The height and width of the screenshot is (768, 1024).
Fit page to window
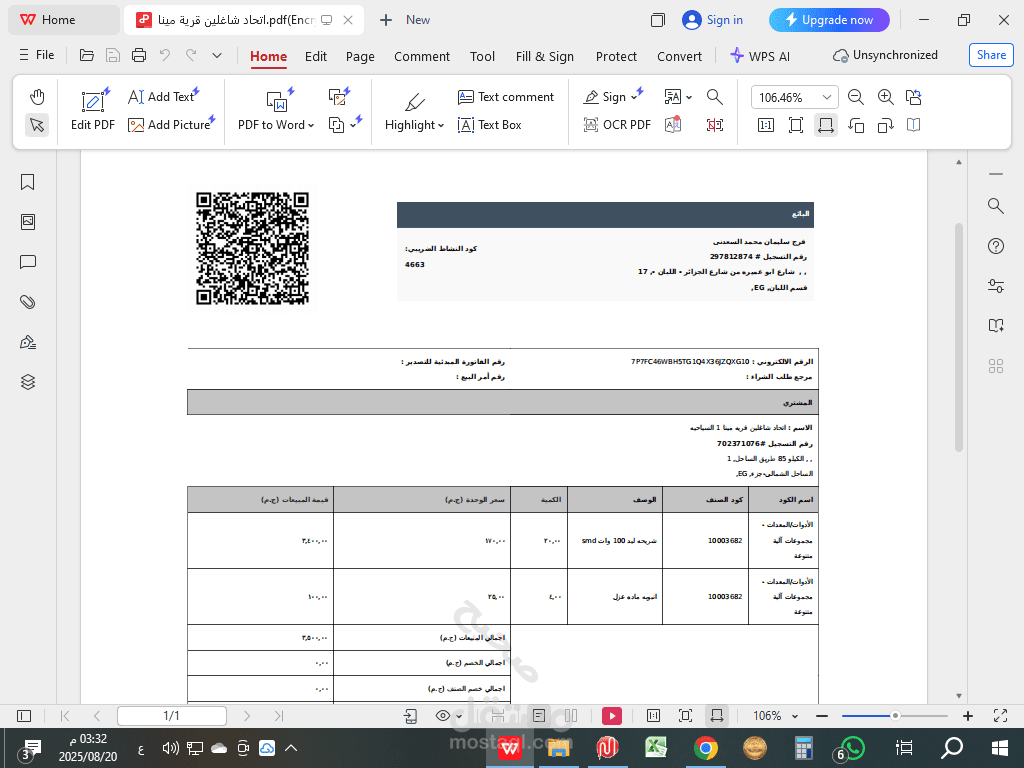(x=796, y=125)
